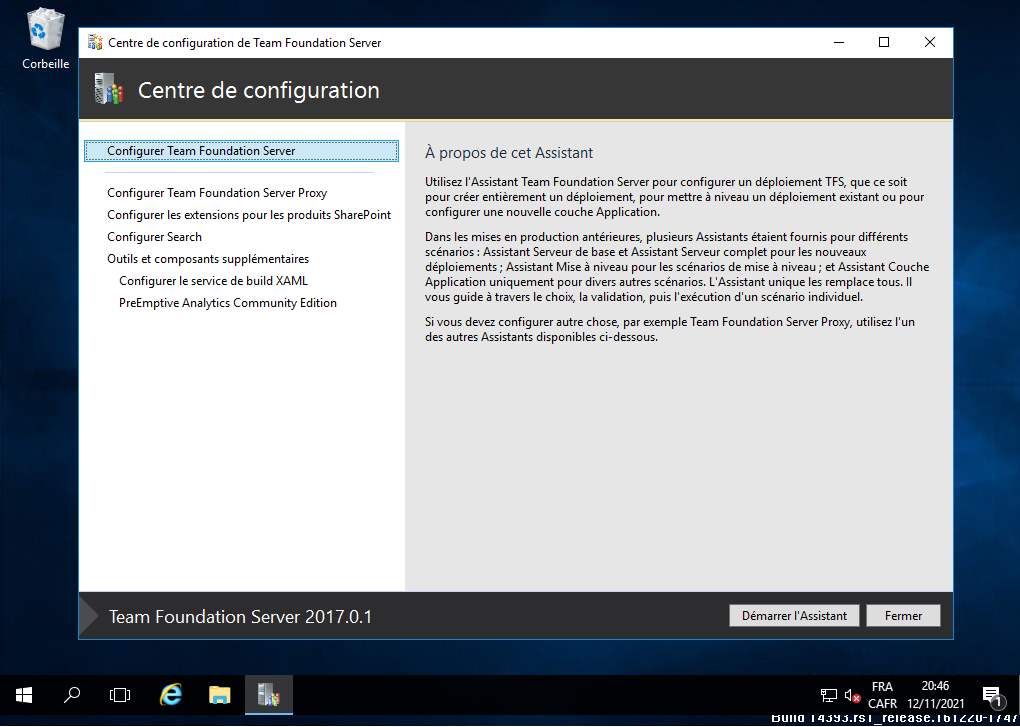Click the 'À propos de cet Assistant' heading
The width and height of the screenshot is (1020, 727).
(509, 153)
